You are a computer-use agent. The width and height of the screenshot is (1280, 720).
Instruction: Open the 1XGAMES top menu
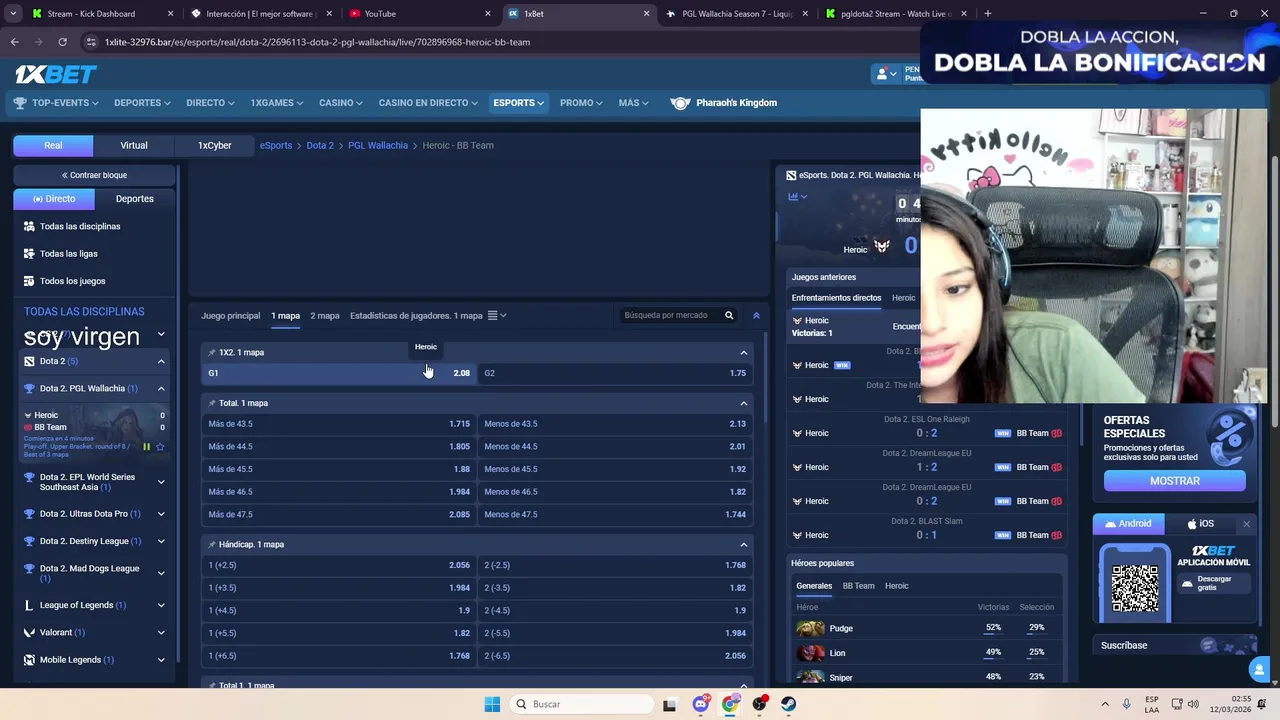coord(277,103)
